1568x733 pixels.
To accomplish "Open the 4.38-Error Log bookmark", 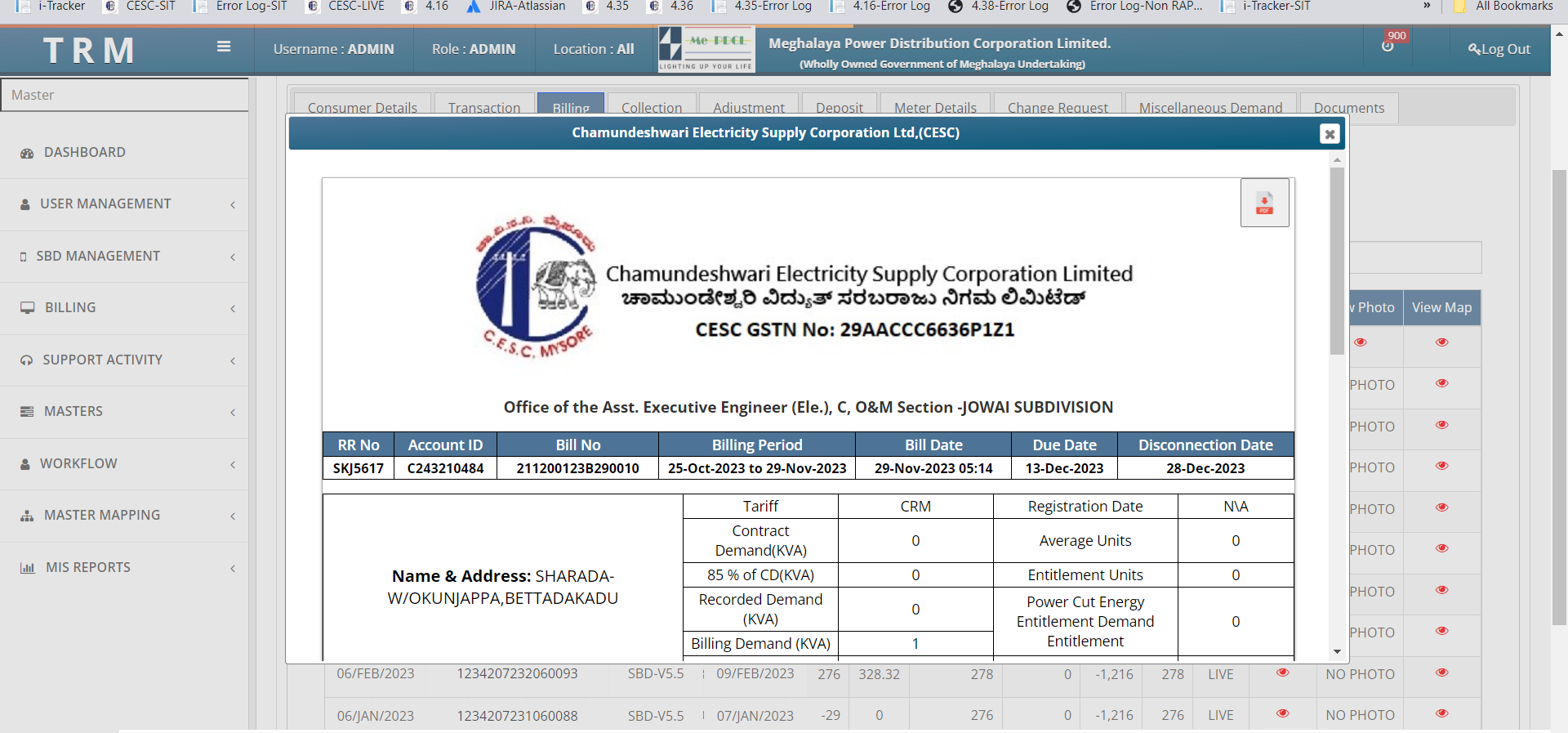I will (x=998, y=7).
